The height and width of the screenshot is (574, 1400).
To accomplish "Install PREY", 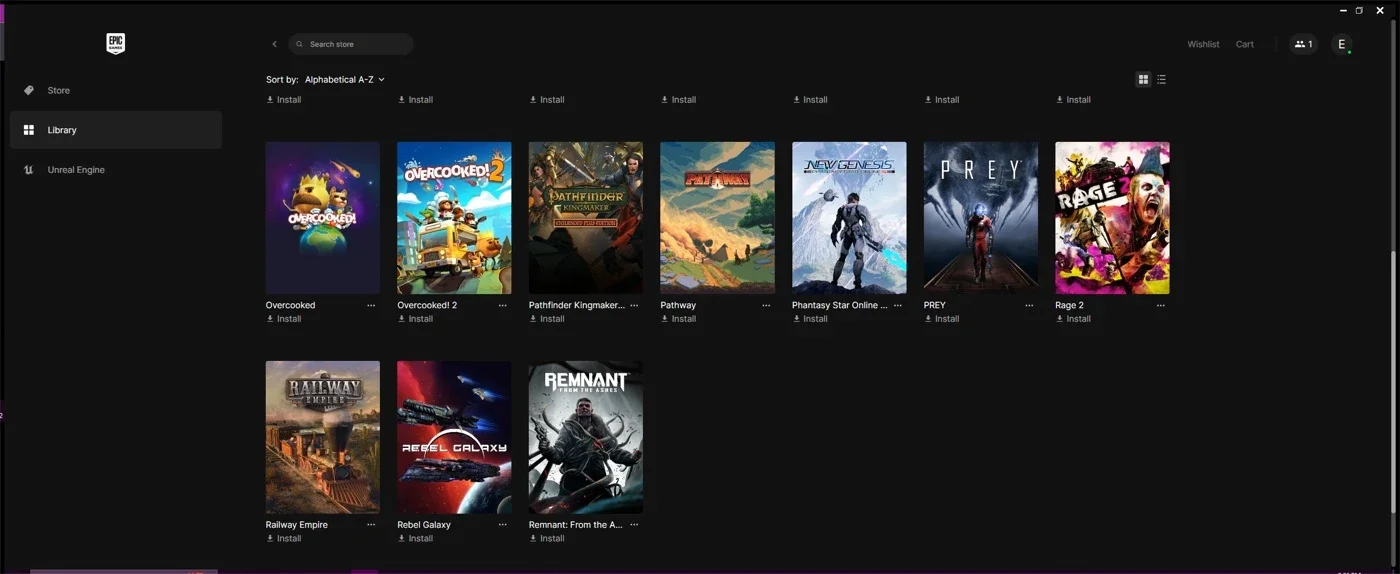I will coord(942,319).
